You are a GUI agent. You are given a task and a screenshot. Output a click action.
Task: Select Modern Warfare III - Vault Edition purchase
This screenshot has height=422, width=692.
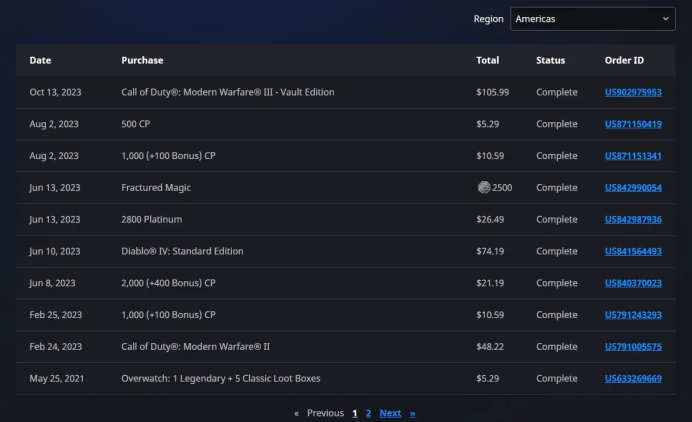coord(228,92)
